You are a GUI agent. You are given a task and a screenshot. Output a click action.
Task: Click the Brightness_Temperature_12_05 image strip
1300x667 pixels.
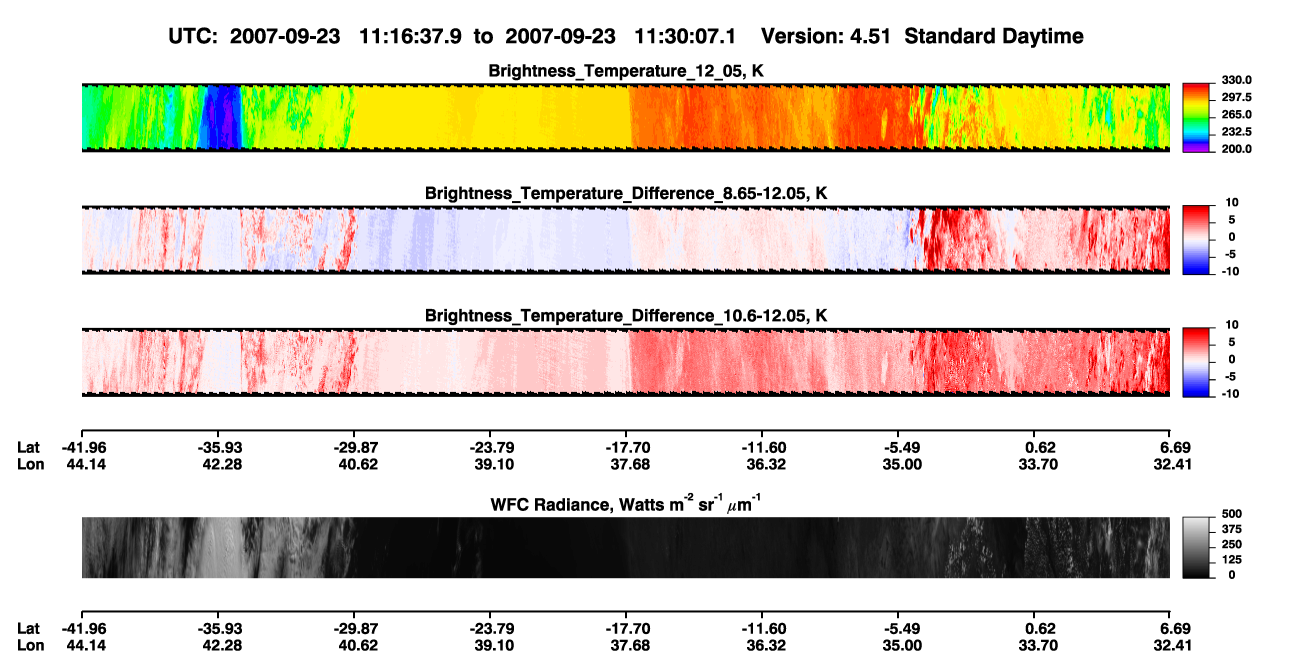coord(625,118)
